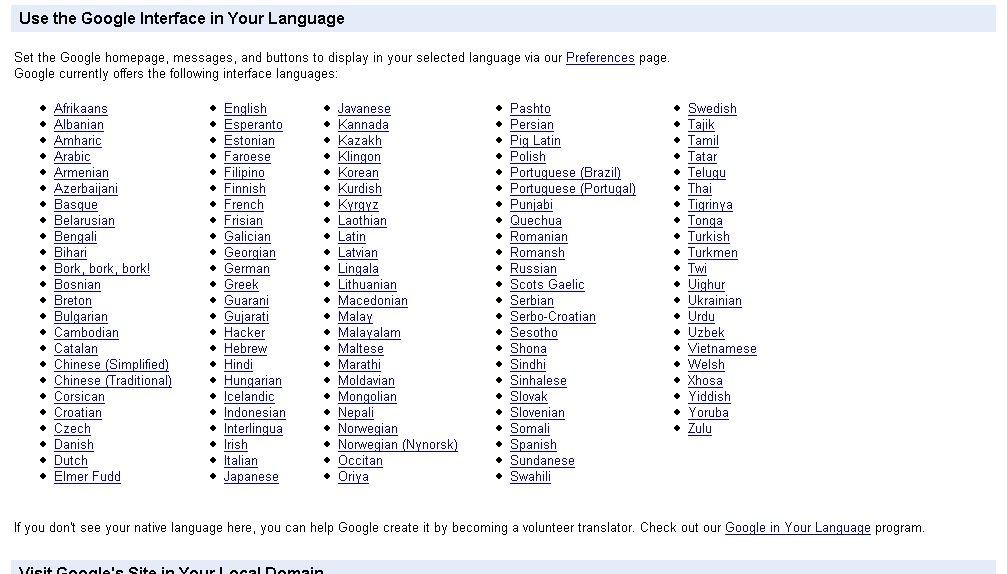This screenshot has height=574, width=1007.
Task: Open the Hacker language option
Action: [x=244, y=333]
